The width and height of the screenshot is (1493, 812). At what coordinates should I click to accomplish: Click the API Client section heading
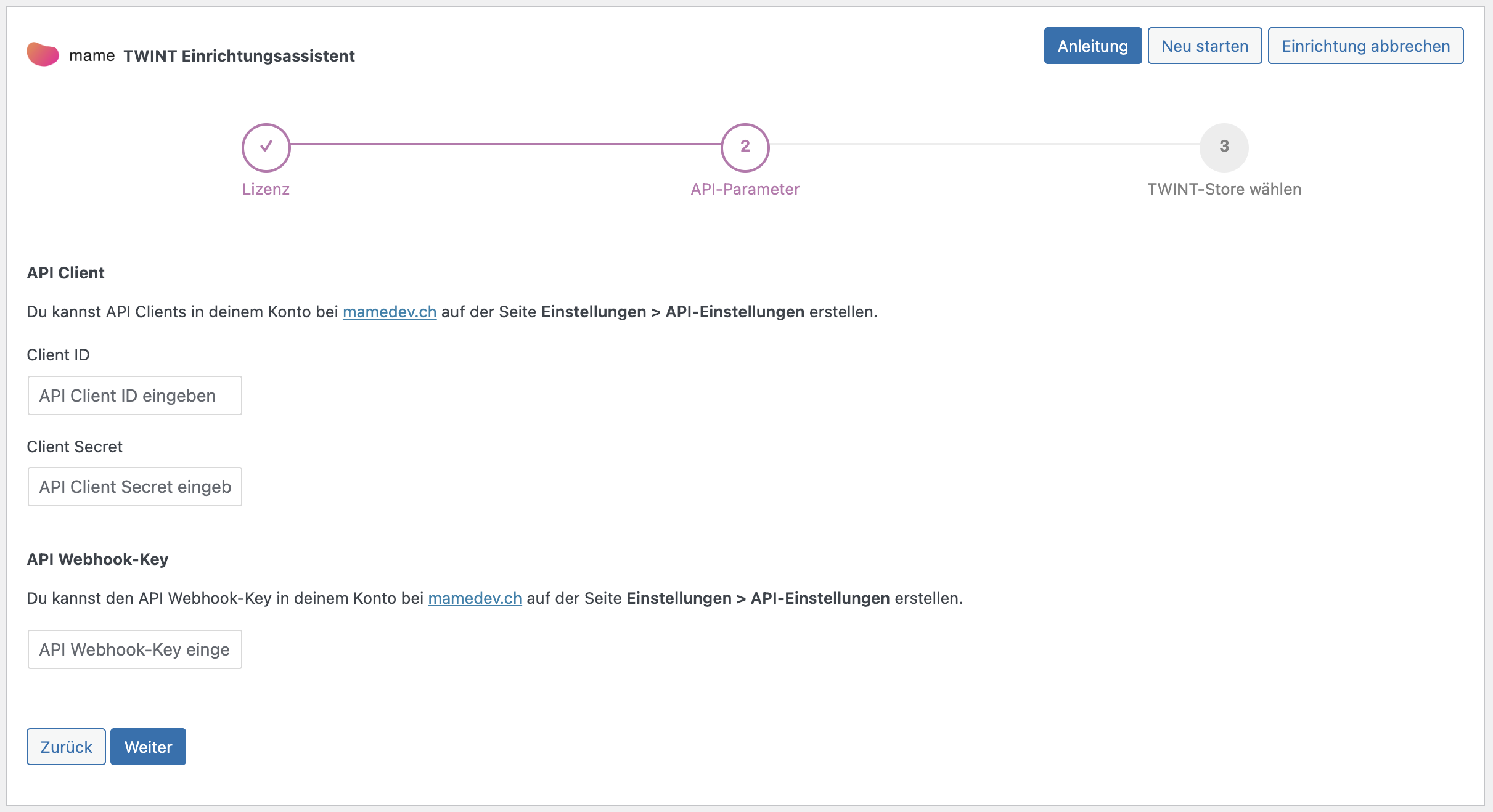pyautogui.click(x=65, y=273)
